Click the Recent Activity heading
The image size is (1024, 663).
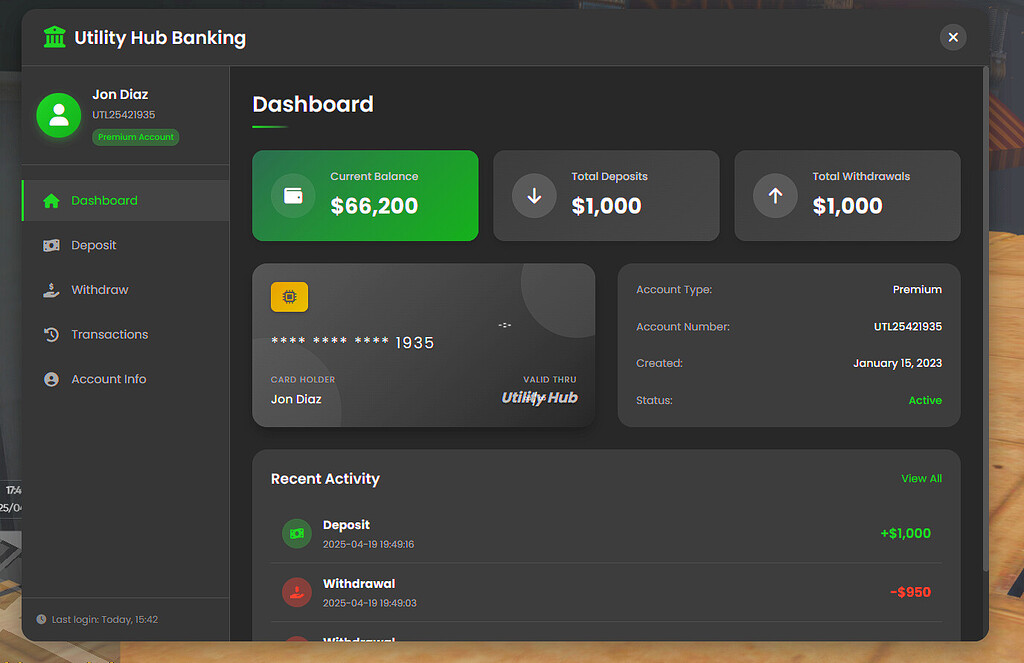(x=325, y=479)
